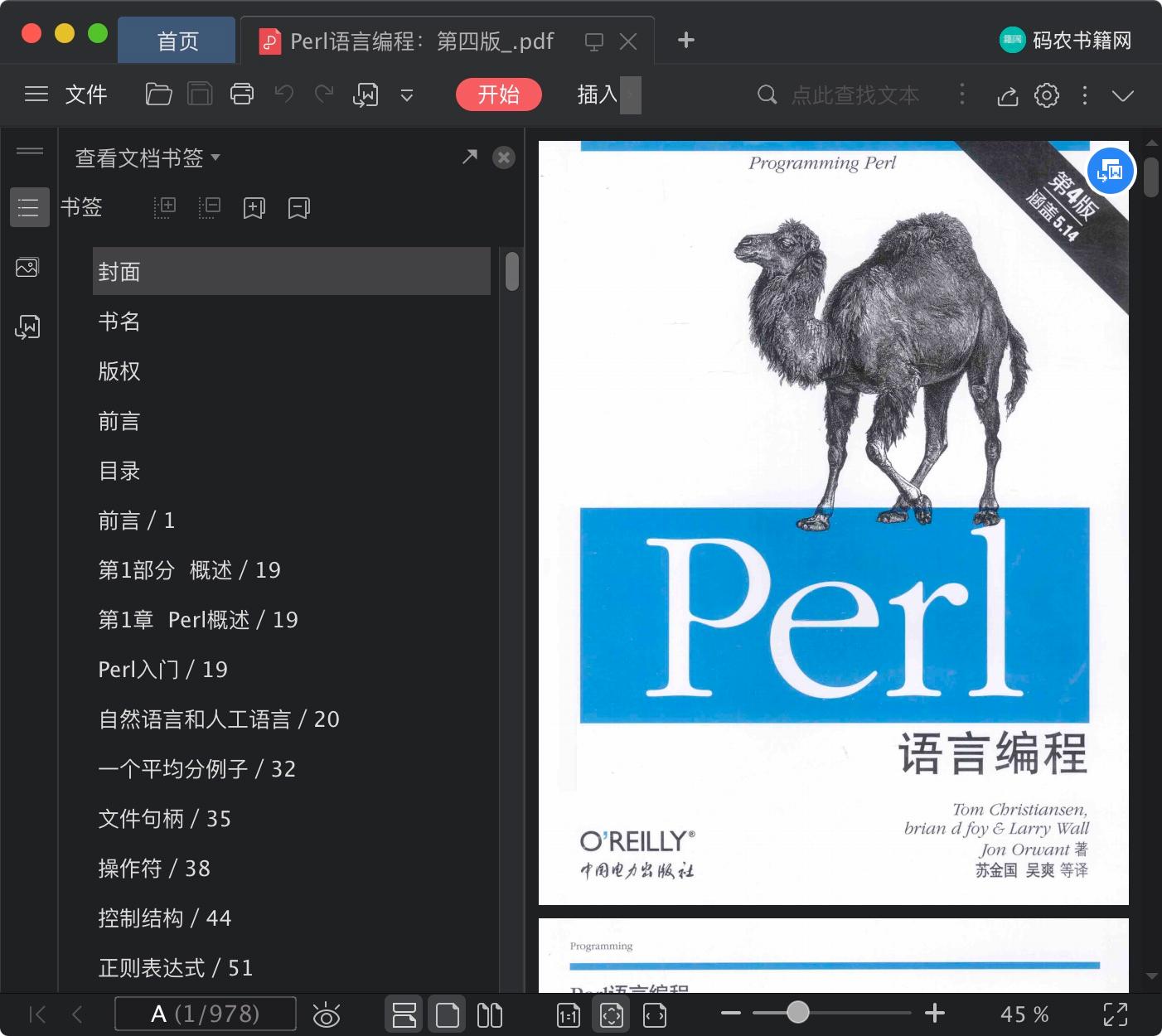Click the save document icon
Image resolution: width=1162 pixels, height=1036 pixels.
click(x=200, y=94)
